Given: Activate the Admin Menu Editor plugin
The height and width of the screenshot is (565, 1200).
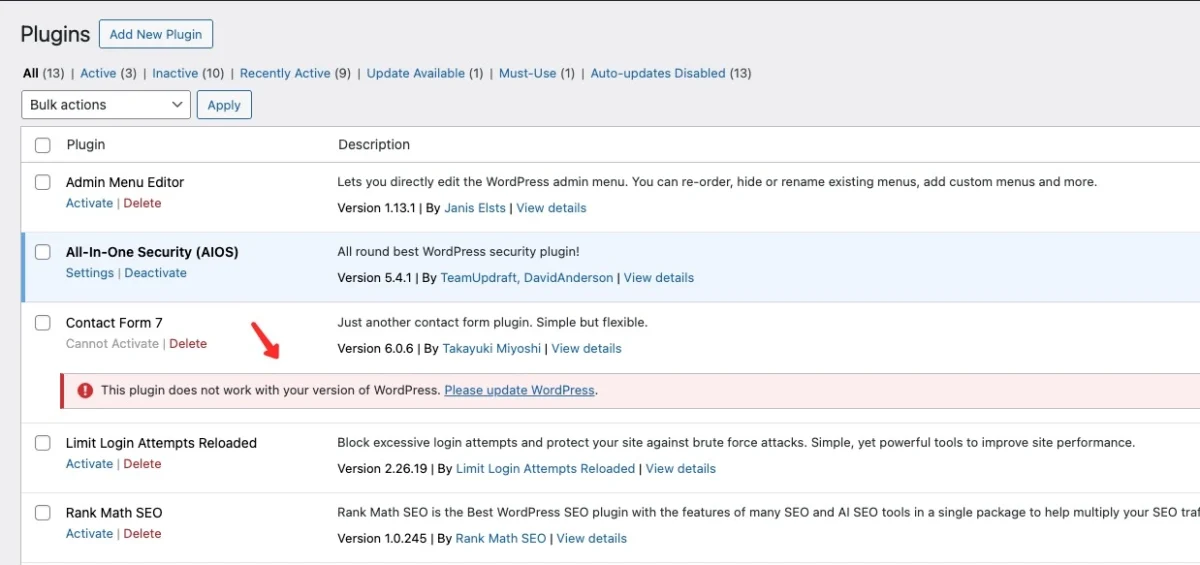Looking at the screenshot, I should click(89, 203).
